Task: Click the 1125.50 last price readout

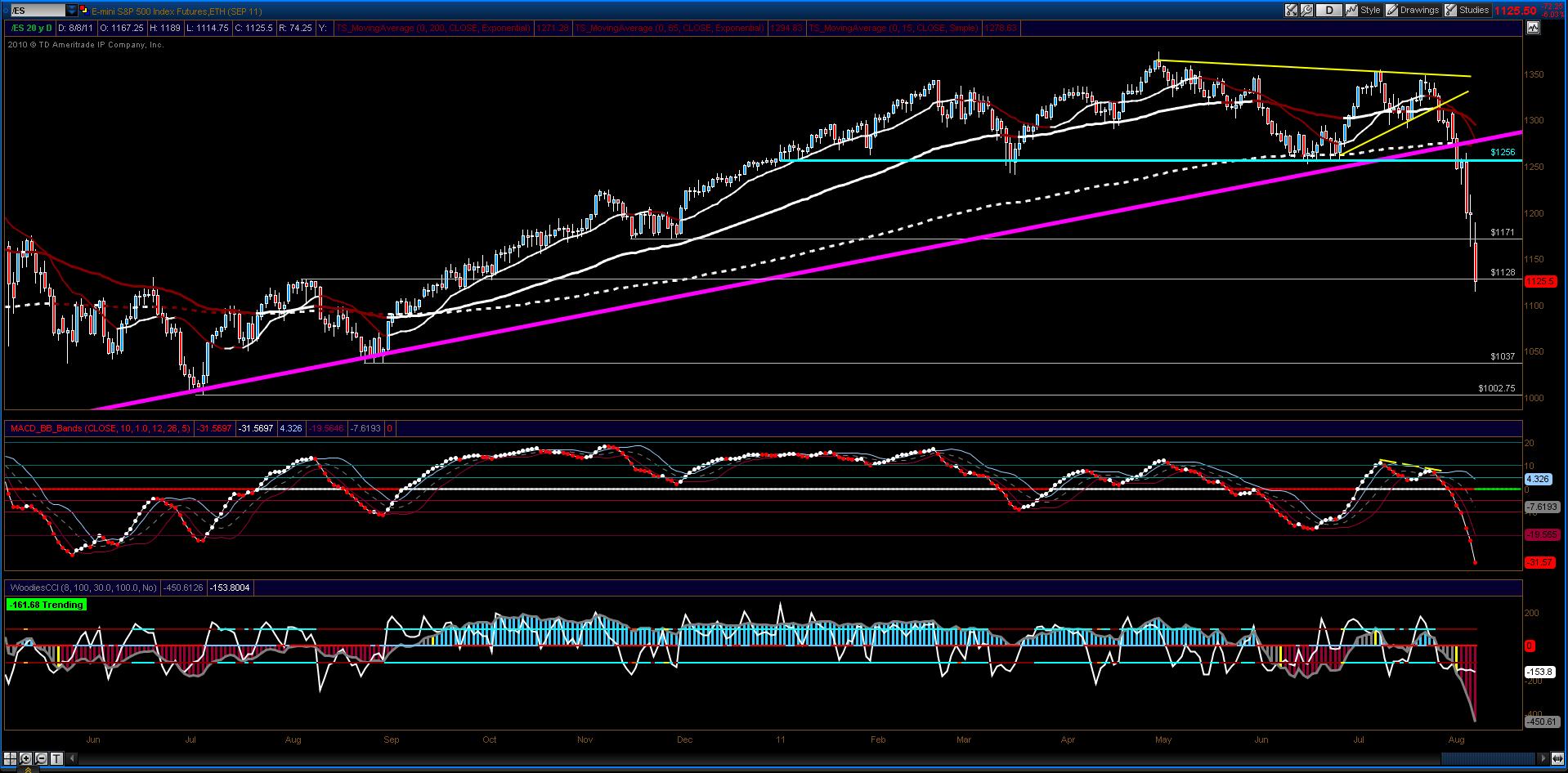Action: (1515, 11)
